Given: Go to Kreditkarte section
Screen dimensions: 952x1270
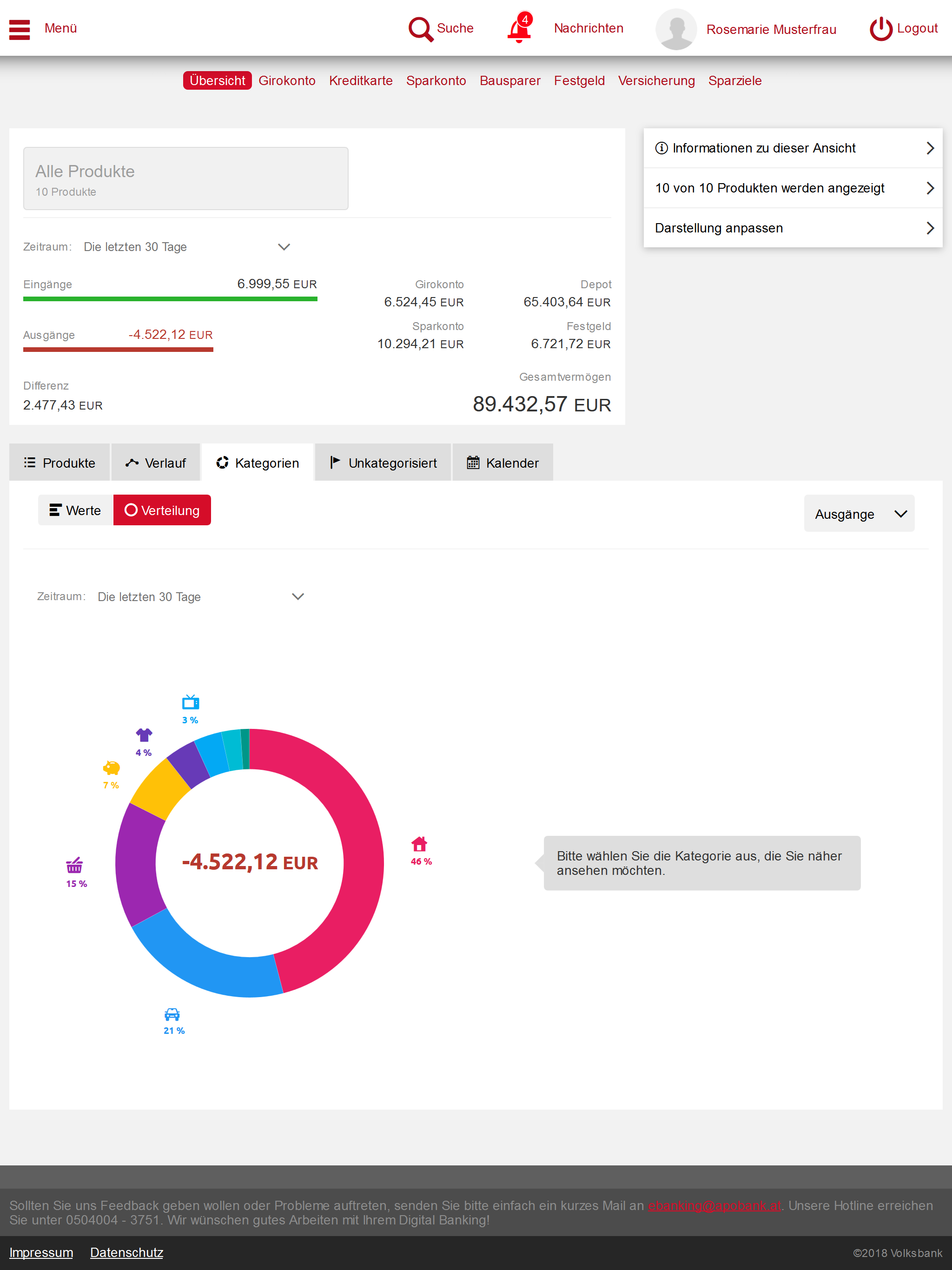Looking at the screenshot, I should pos(361,80).
